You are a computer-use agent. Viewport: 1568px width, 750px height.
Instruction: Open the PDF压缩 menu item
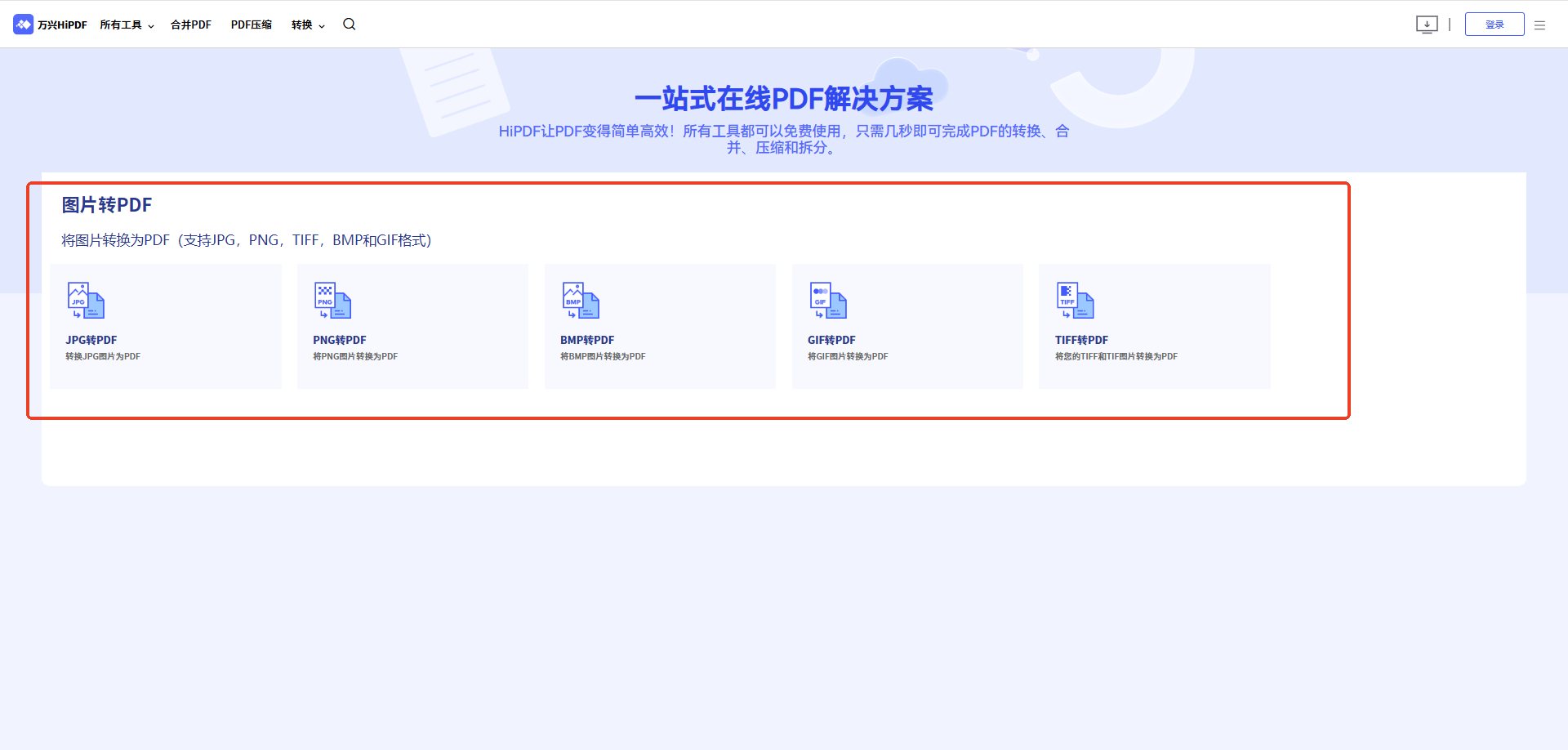[252, 25]
